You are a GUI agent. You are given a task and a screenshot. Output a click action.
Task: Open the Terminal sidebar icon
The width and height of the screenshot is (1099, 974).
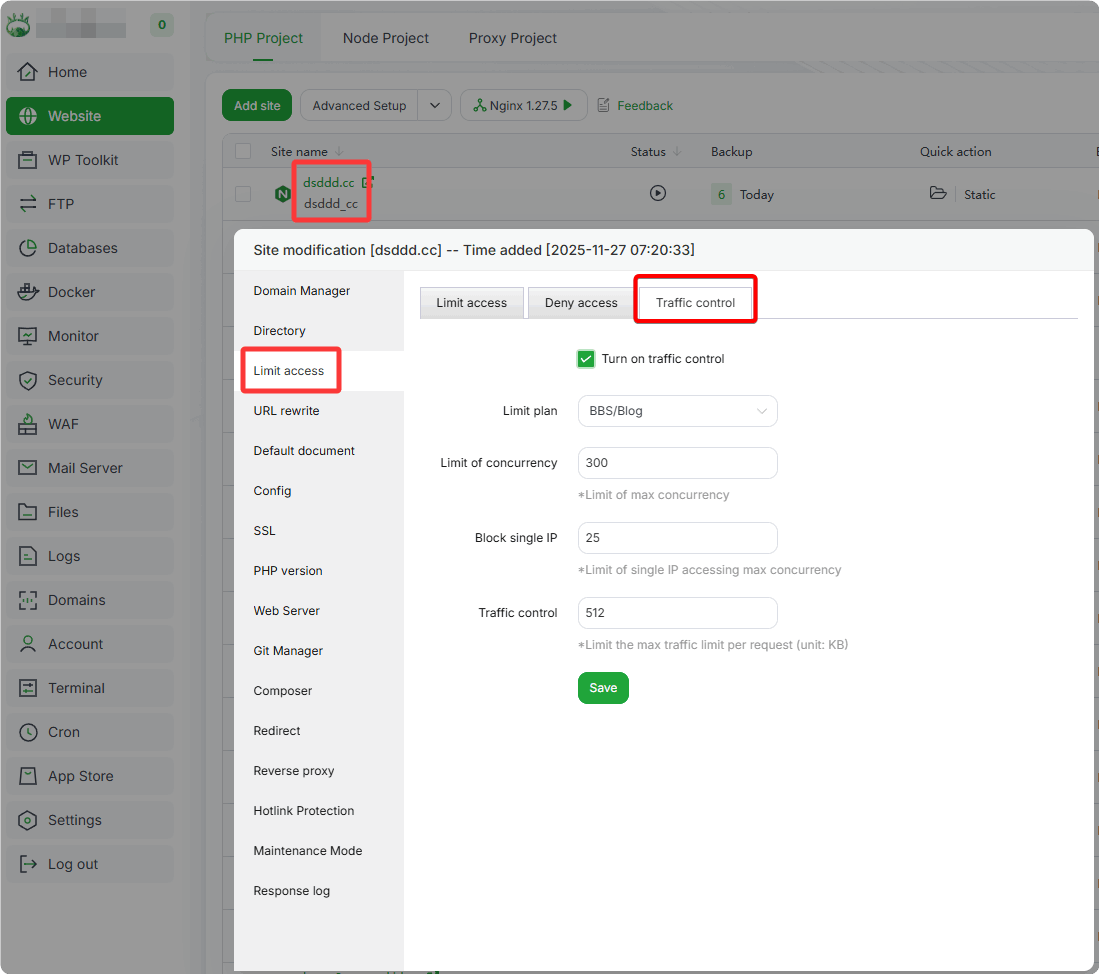point(29,688)
